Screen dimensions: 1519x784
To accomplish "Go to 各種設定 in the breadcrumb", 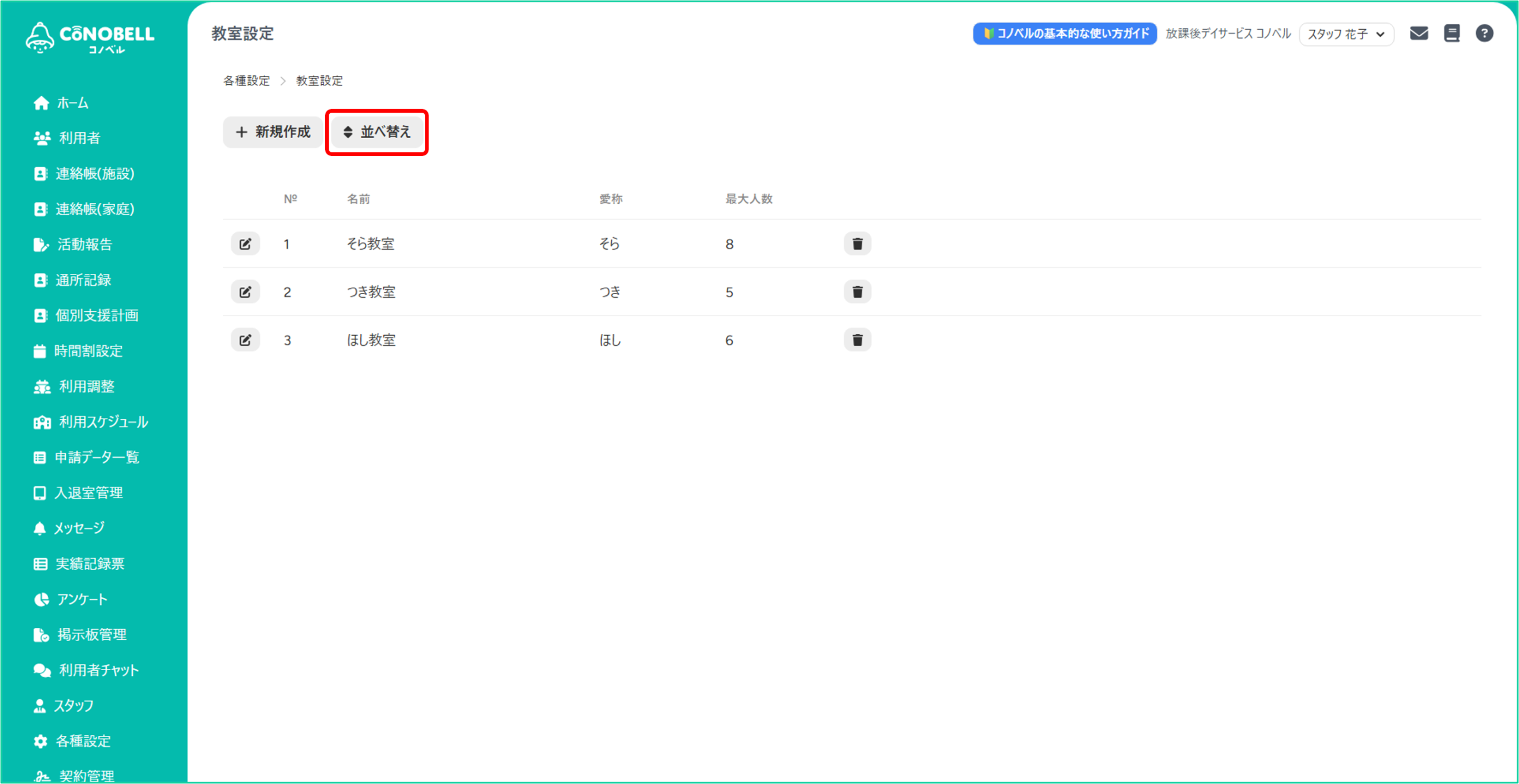I will [x=246, y=81].
